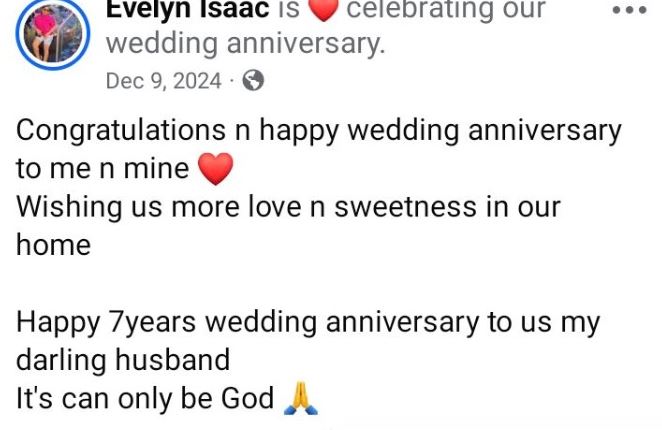
Task: Click the word "home" in the post
Action: 53,245
